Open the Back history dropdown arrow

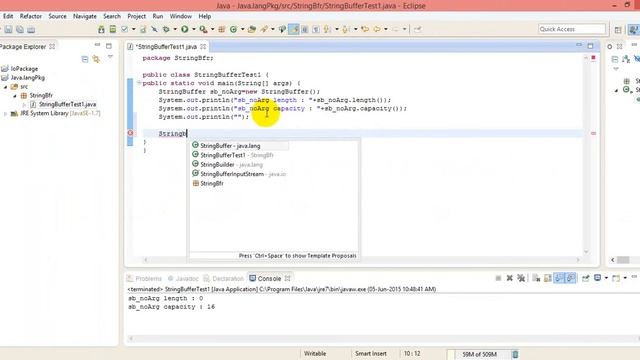(x=386, y=29)
